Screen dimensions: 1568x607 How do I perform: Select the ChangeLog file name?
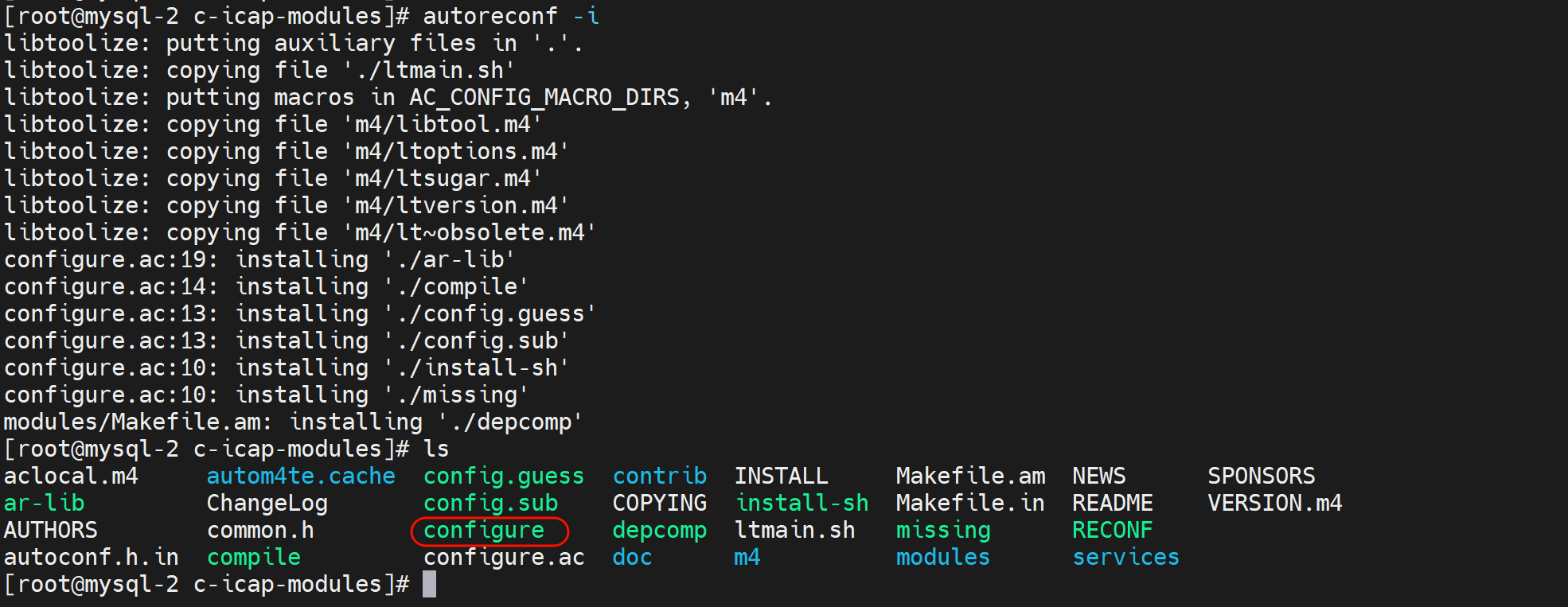(267, 504)
